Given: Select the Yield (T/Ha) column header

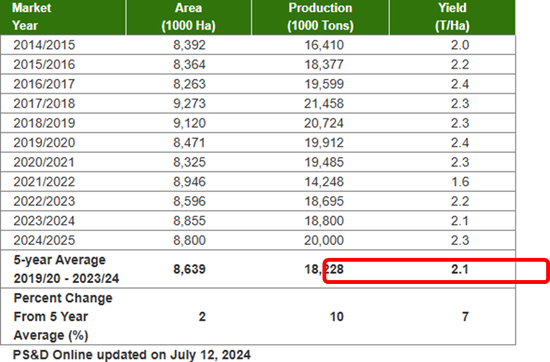Looking at the screenshot, I should [x=452, y=16].
